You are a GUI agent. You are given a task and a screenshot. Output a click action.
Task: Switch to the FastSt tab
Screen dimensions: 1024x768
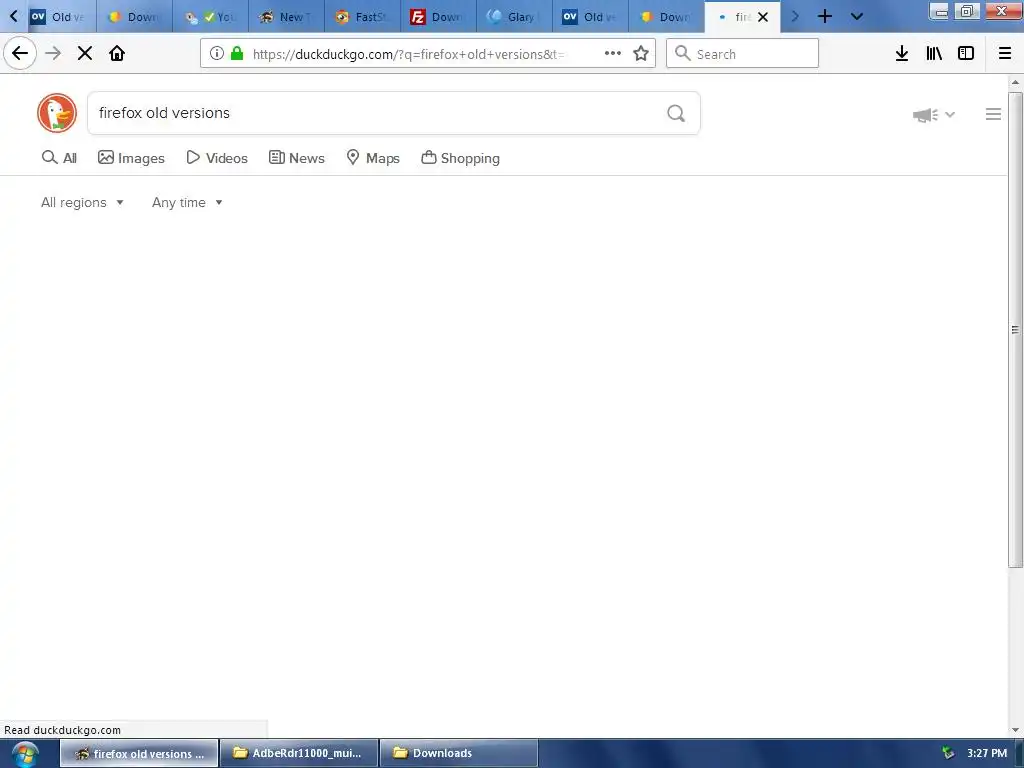coord(362,17)
